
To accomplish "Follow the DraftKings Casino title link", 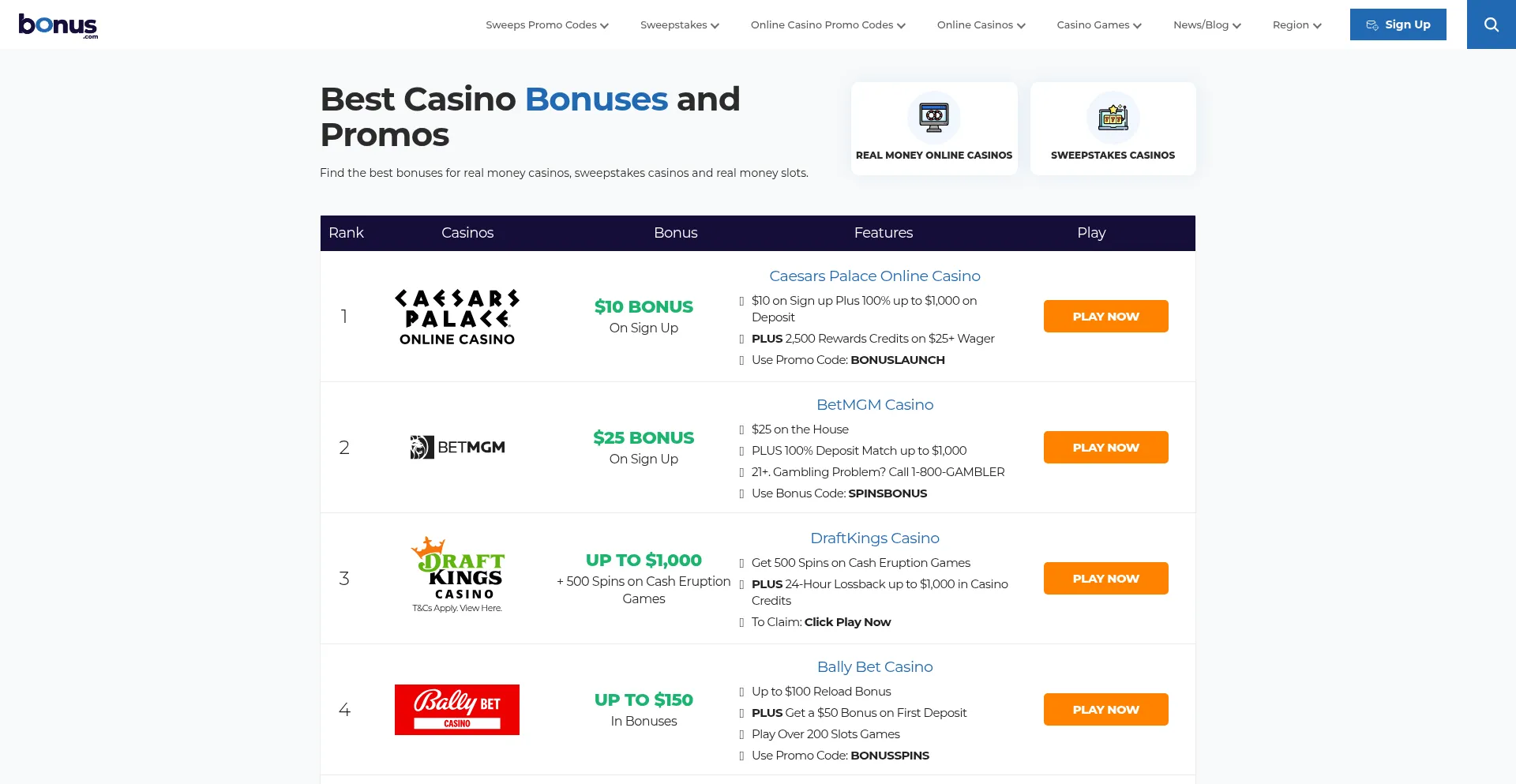I will click(x=875, y=538).
